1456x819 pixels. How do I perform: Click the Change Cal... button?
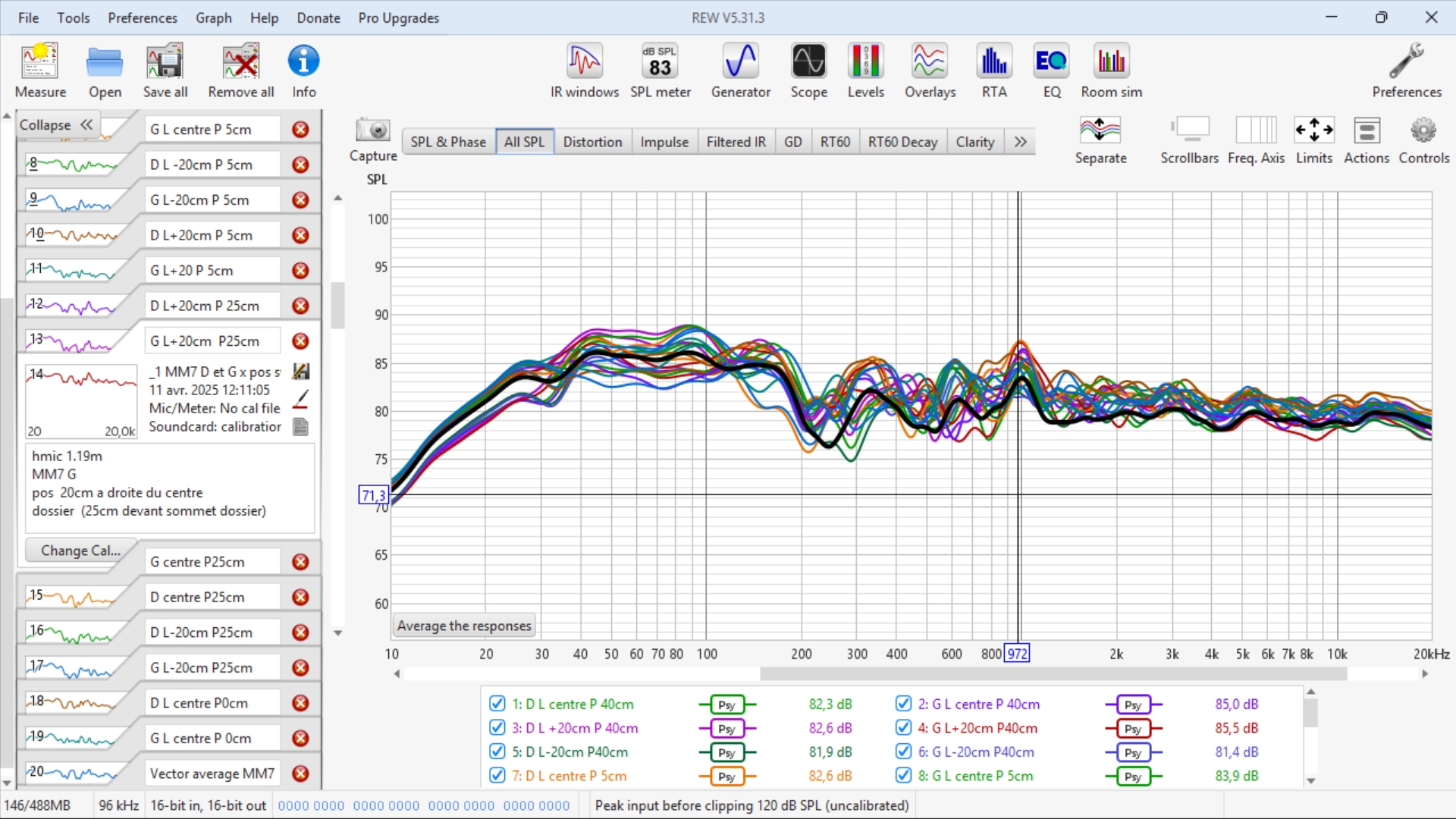pyautogui.click(x=80, y=551)
